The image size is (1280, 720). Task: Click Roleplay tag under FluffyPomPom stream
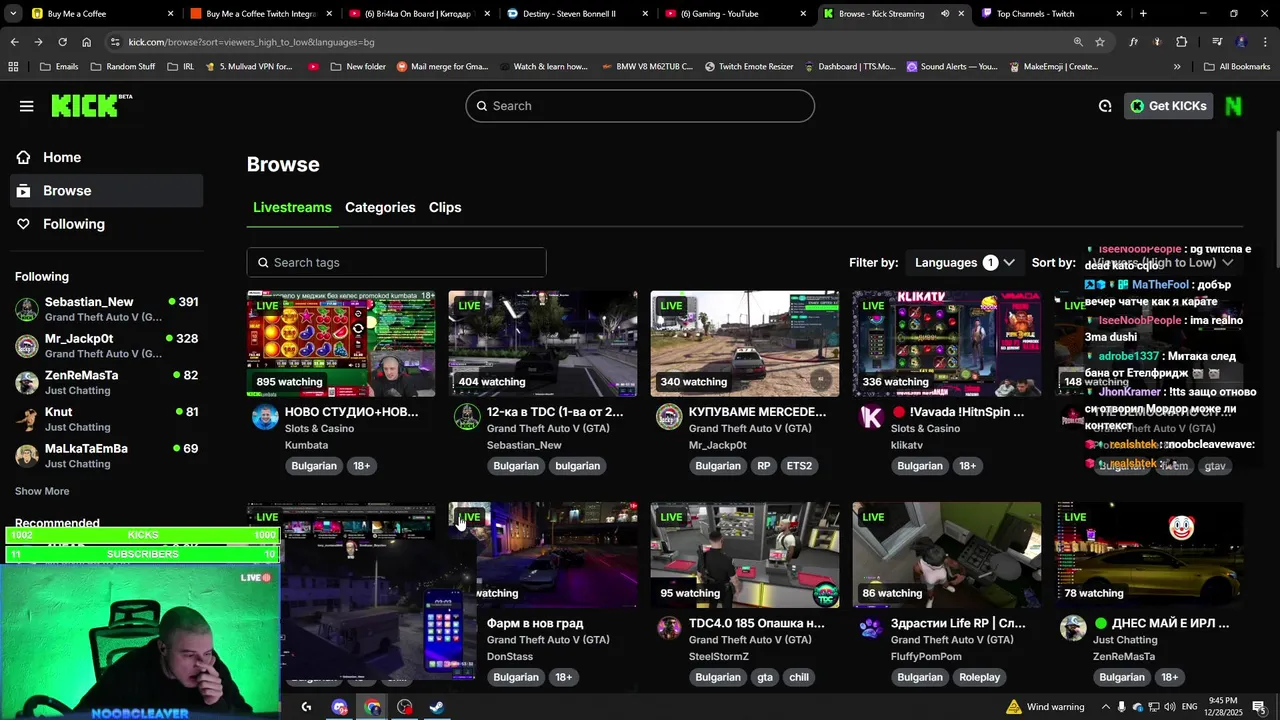point(979,677)
